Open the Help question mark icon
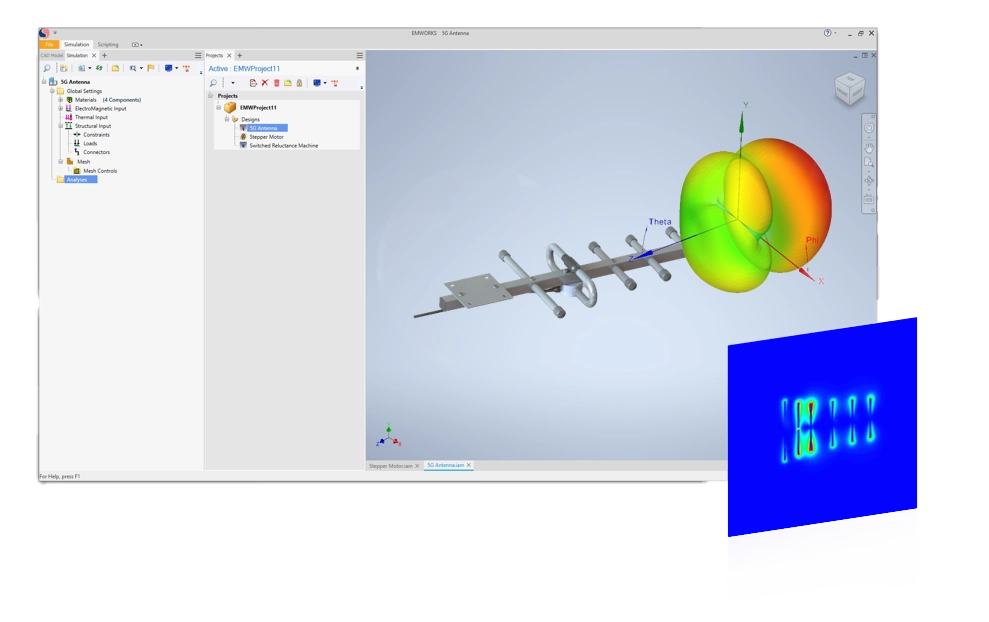The width and height of the screenshot is (989, 622). coord(827,33)
